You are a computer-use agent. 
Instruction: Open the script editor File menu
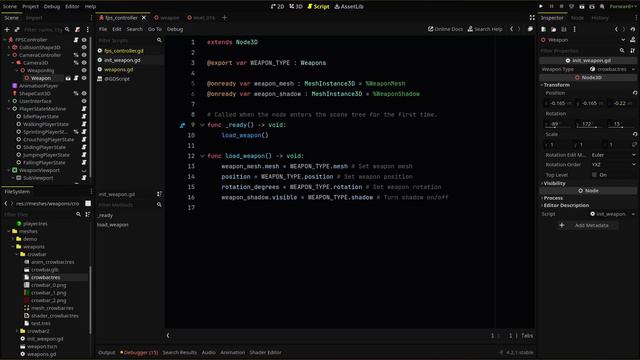pyautogui.click(x=103, y=29)
